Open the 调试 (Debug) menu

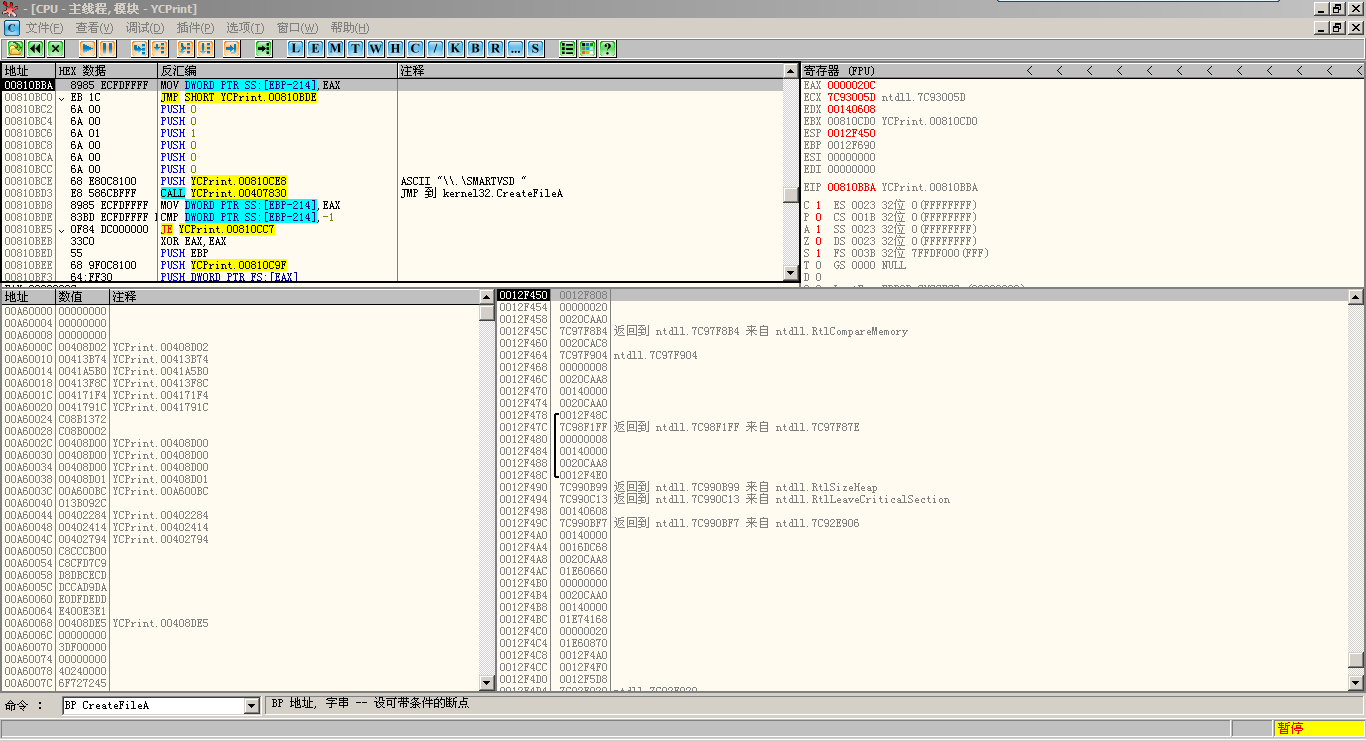pos(145,28)
